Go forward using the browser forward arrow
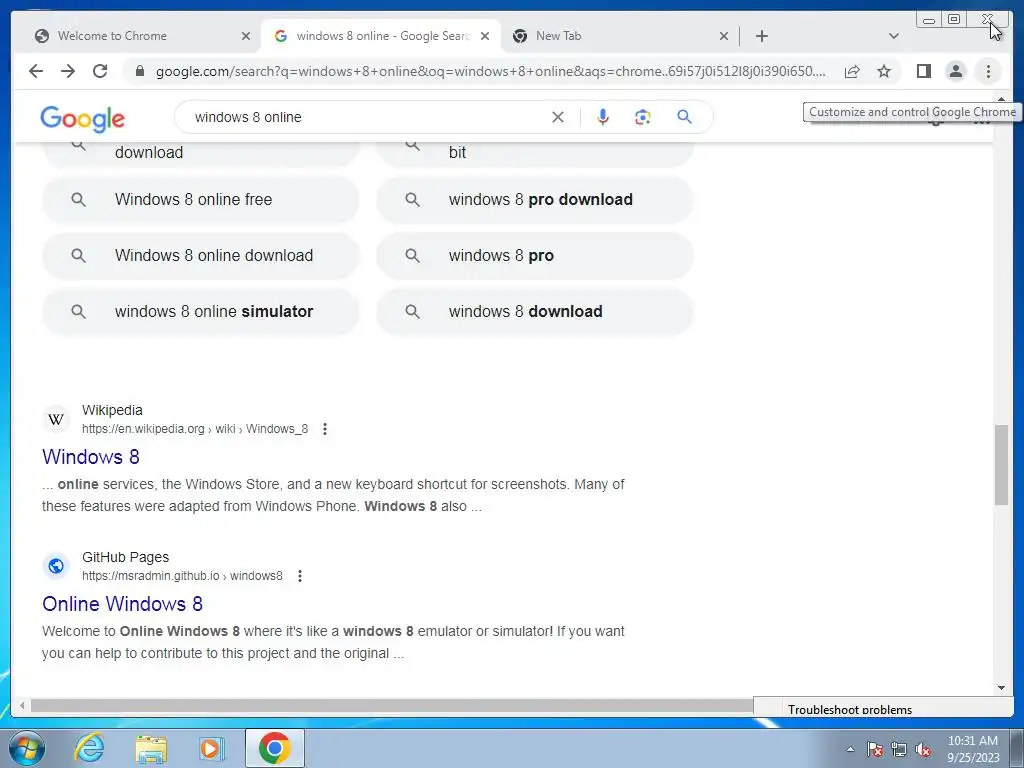This screenshot has height=768, width=1024. click(x=68, y=71)
